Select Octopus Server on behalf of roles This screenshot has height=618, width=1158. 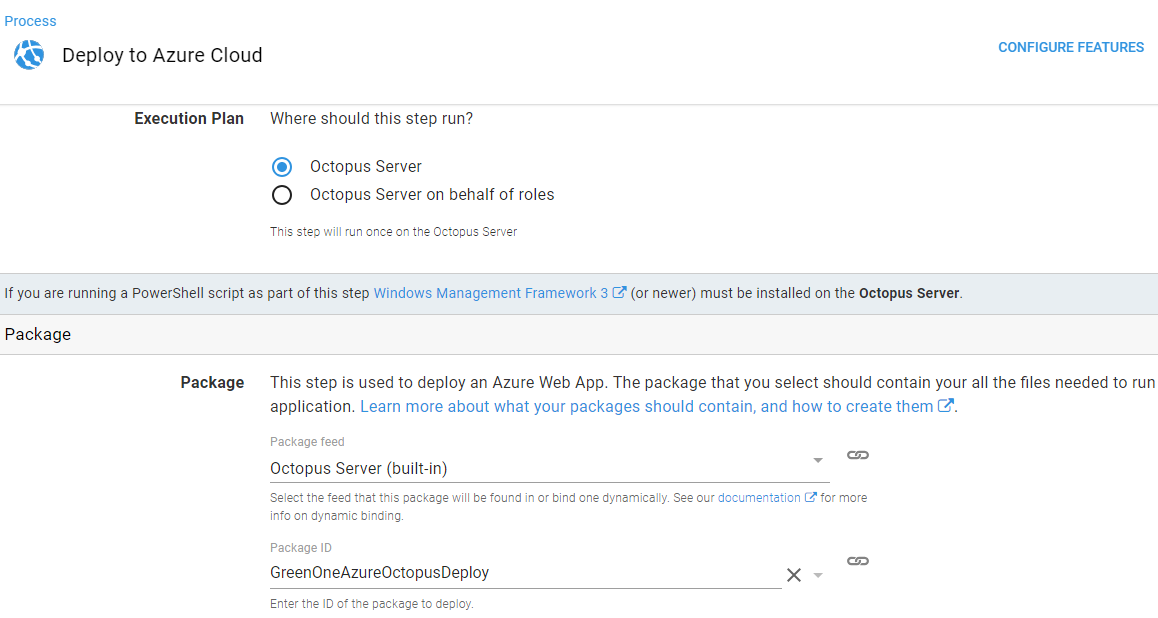281,195
